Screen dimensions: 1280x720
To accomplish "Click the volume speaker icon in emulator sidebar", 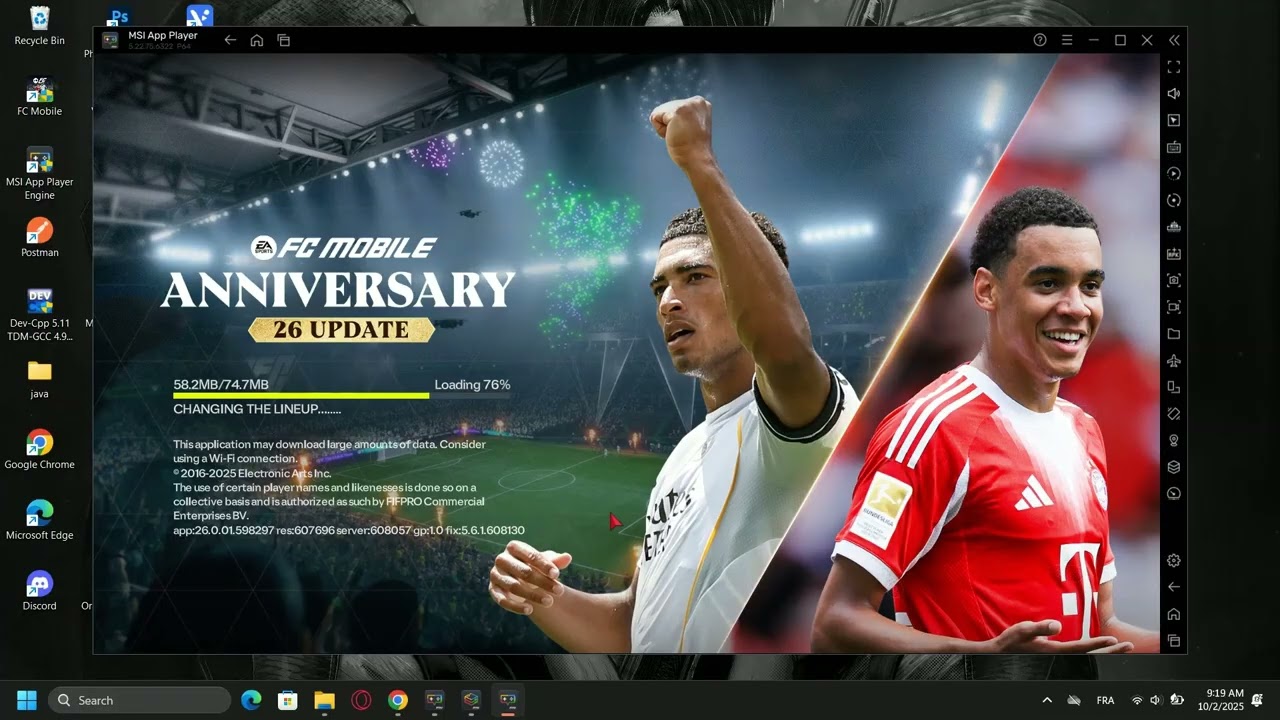I will click(x=1174, y=93).
